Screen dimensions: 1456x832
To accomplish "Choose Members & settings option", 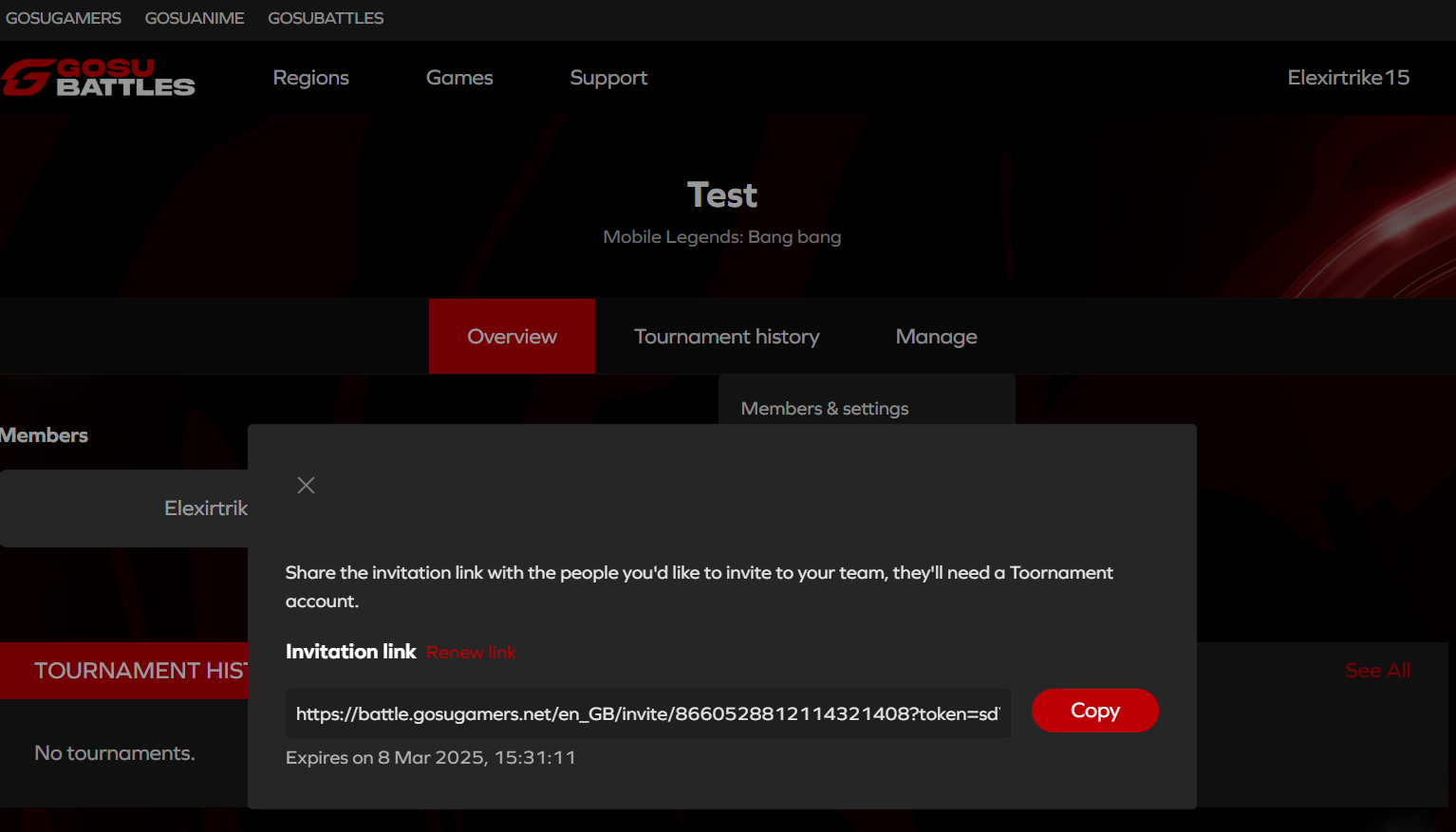I will coord(825,409).
